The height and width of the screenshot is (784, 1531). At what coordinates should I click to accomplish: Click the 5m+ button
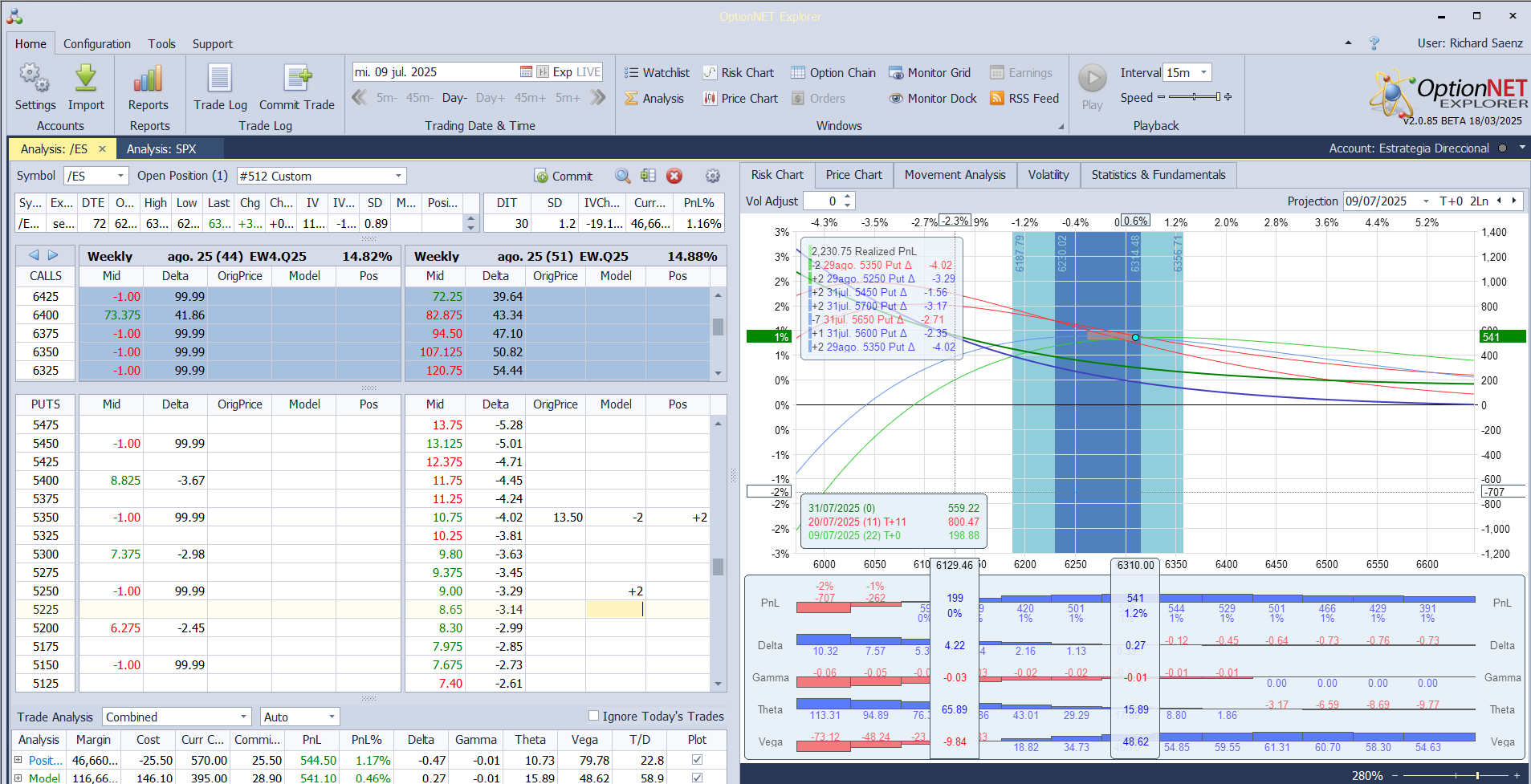pos(568,98)
